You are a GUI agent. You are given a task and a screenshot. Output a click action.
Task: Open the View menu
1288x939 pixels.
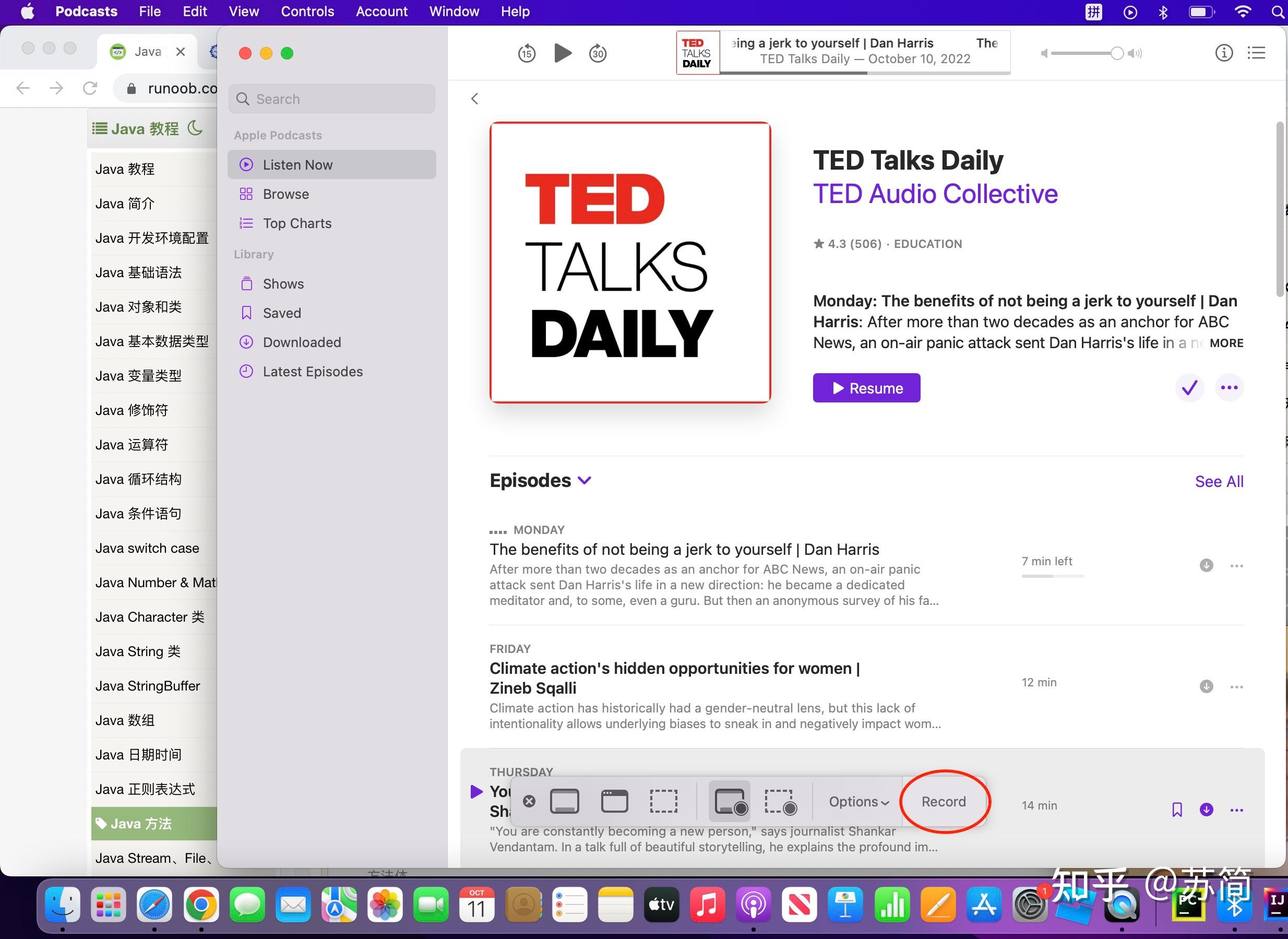click(244, 11)
